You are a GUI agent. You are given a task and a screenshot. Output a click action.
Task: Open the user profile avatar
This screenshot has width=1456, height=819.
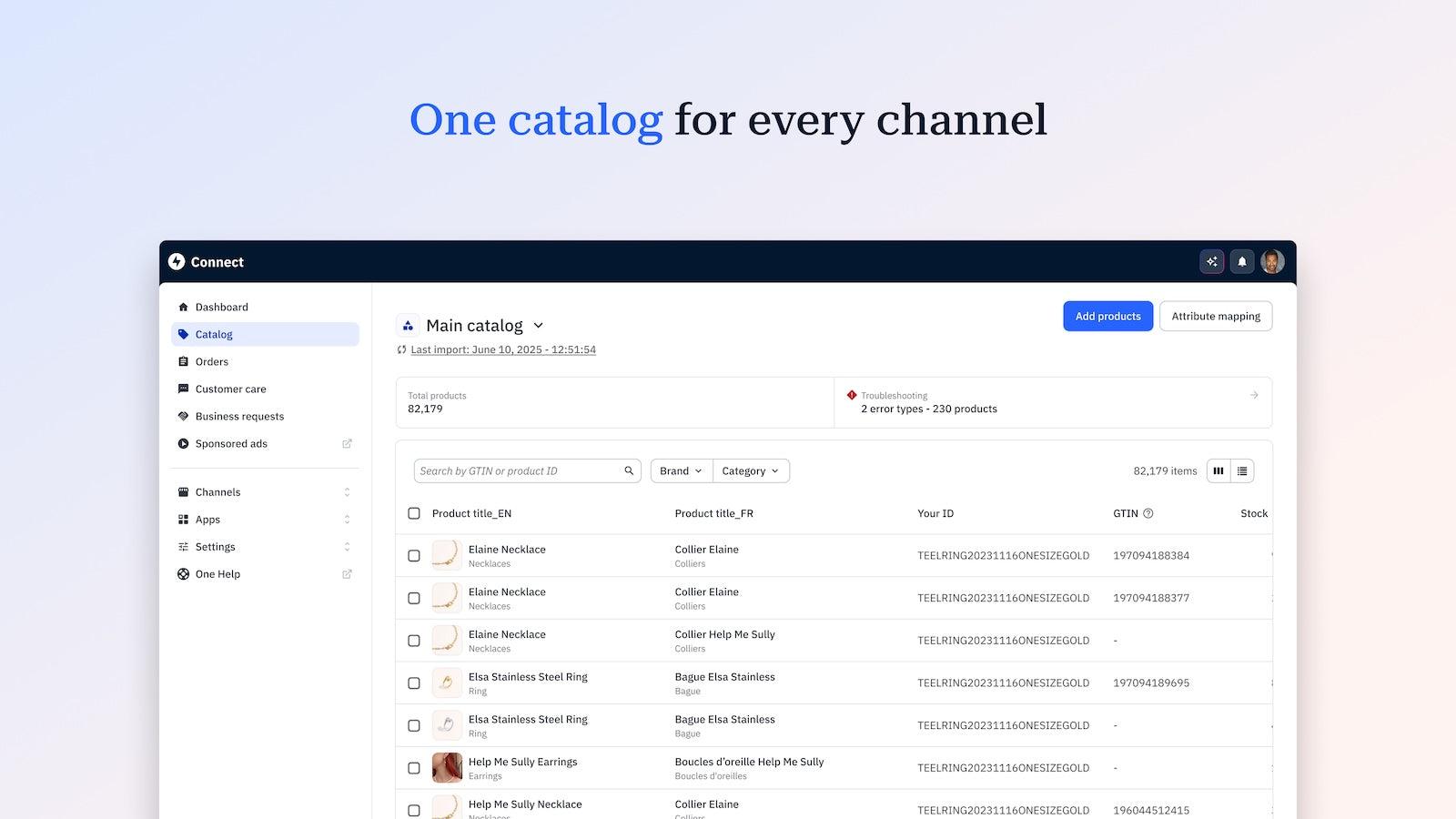click(1272, 262)
